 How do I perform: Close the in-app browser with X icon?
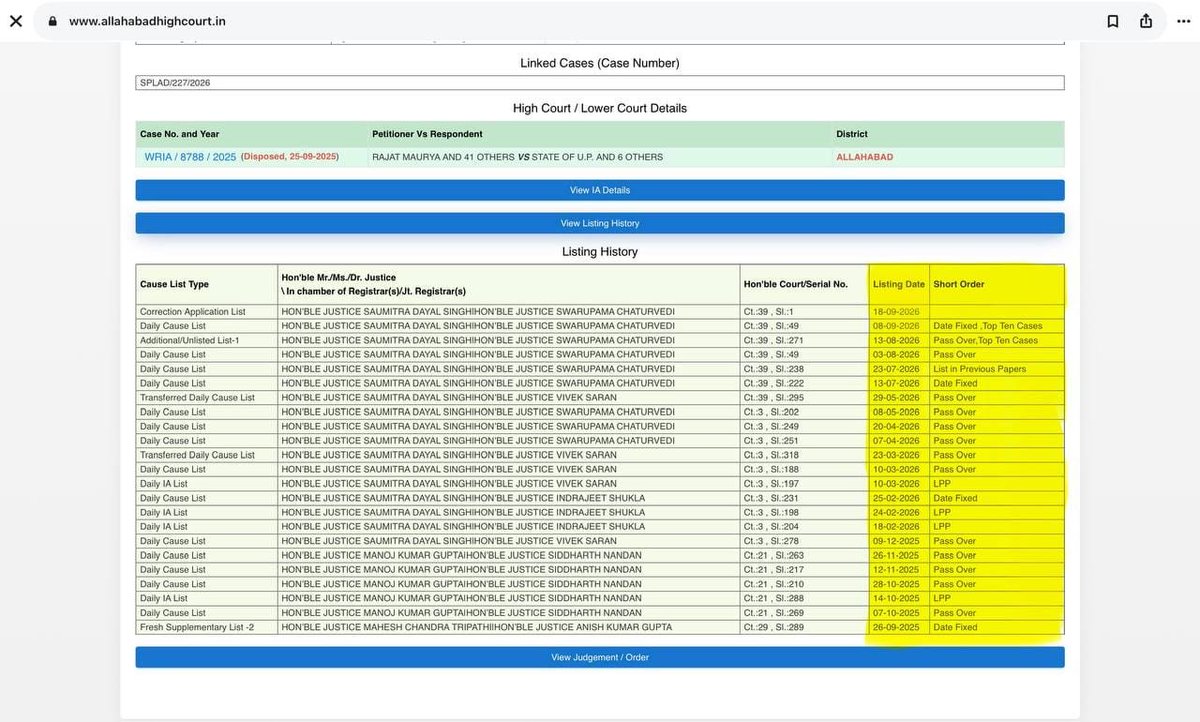click(x=15, y=21)
